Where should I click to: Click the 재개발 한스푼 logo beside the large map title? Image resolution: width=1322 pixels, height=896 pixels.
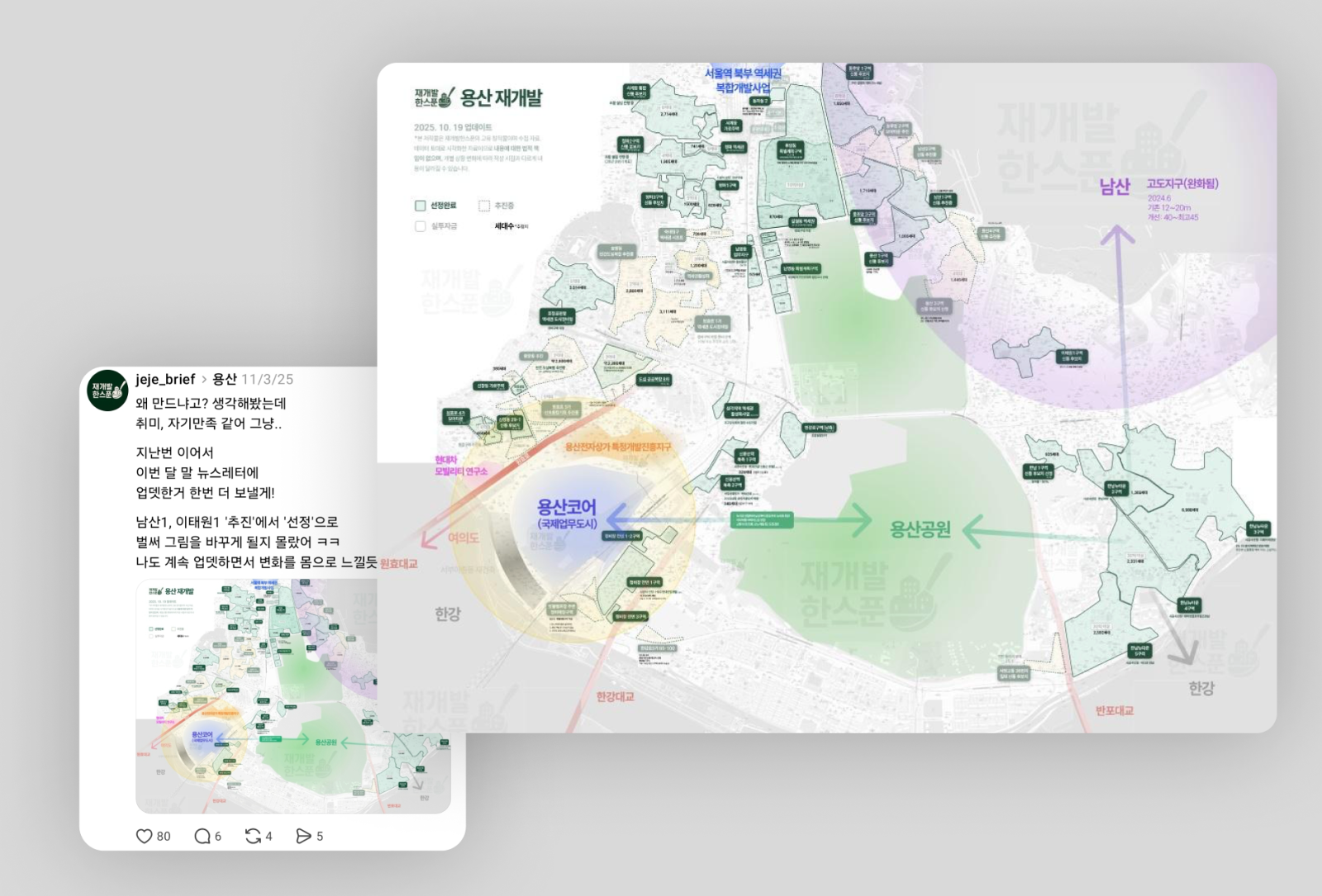coord(434,97)
